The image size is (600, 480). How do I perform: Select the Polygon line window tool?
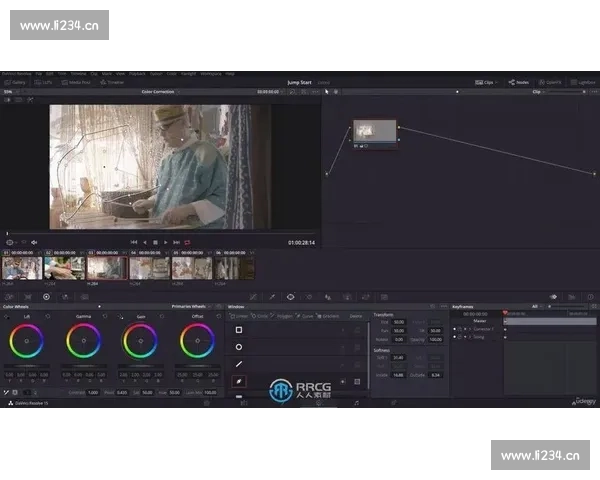tap(238, 364)
